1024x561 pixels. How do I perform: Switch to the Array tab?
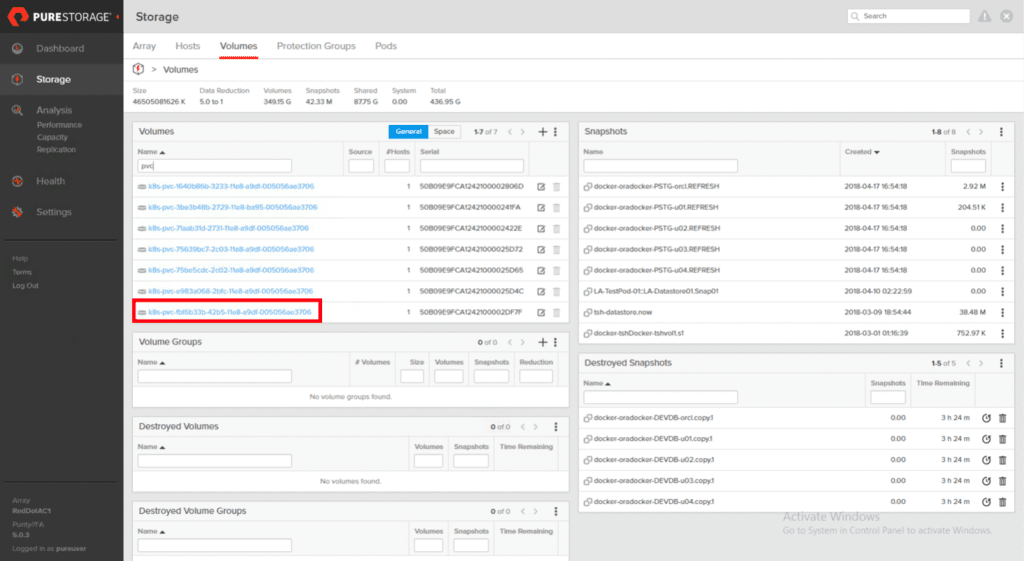(144, 46)
